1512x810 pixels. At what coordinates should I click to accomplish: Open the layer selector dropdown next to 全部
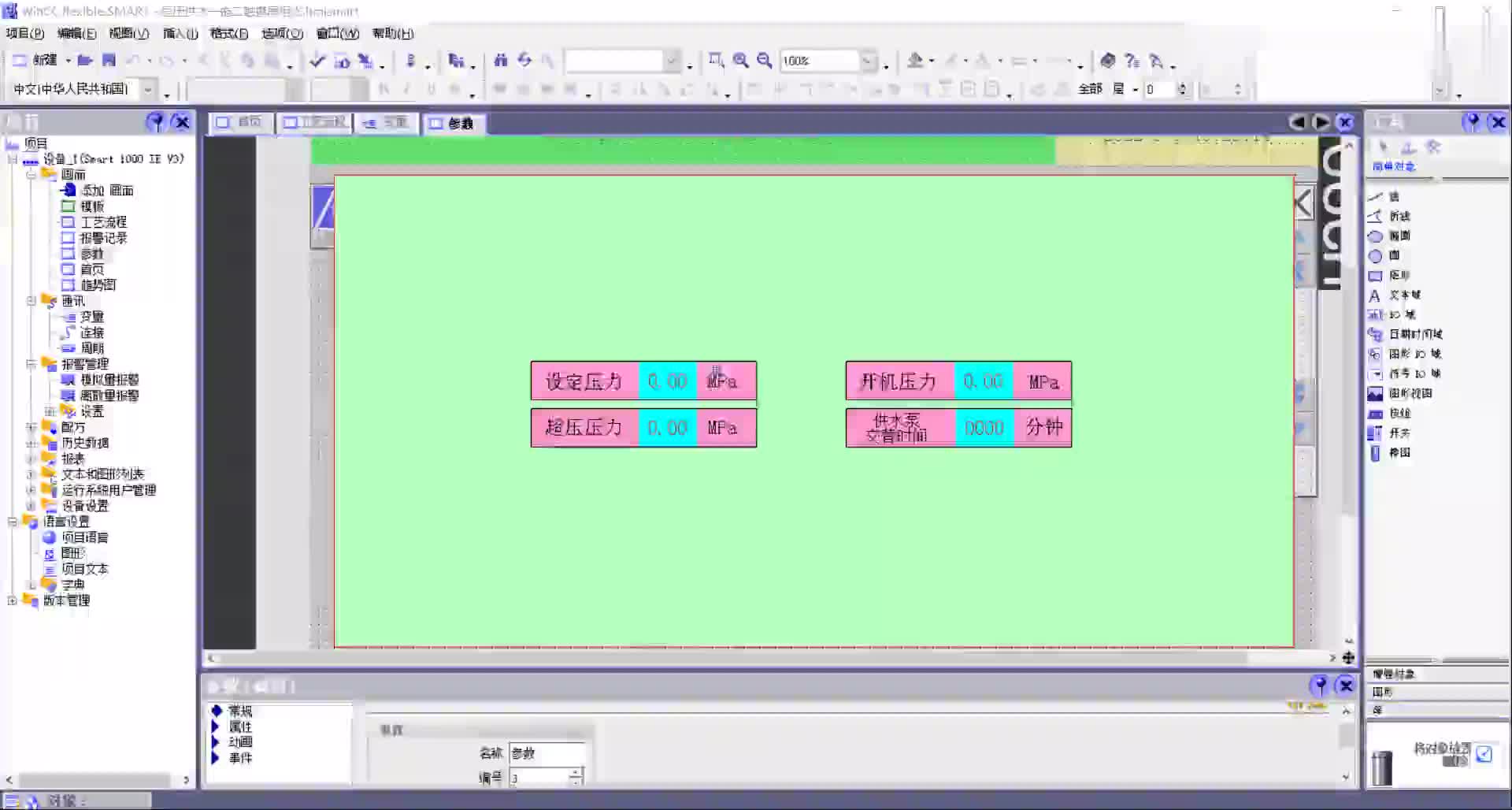pos(1135,89)
